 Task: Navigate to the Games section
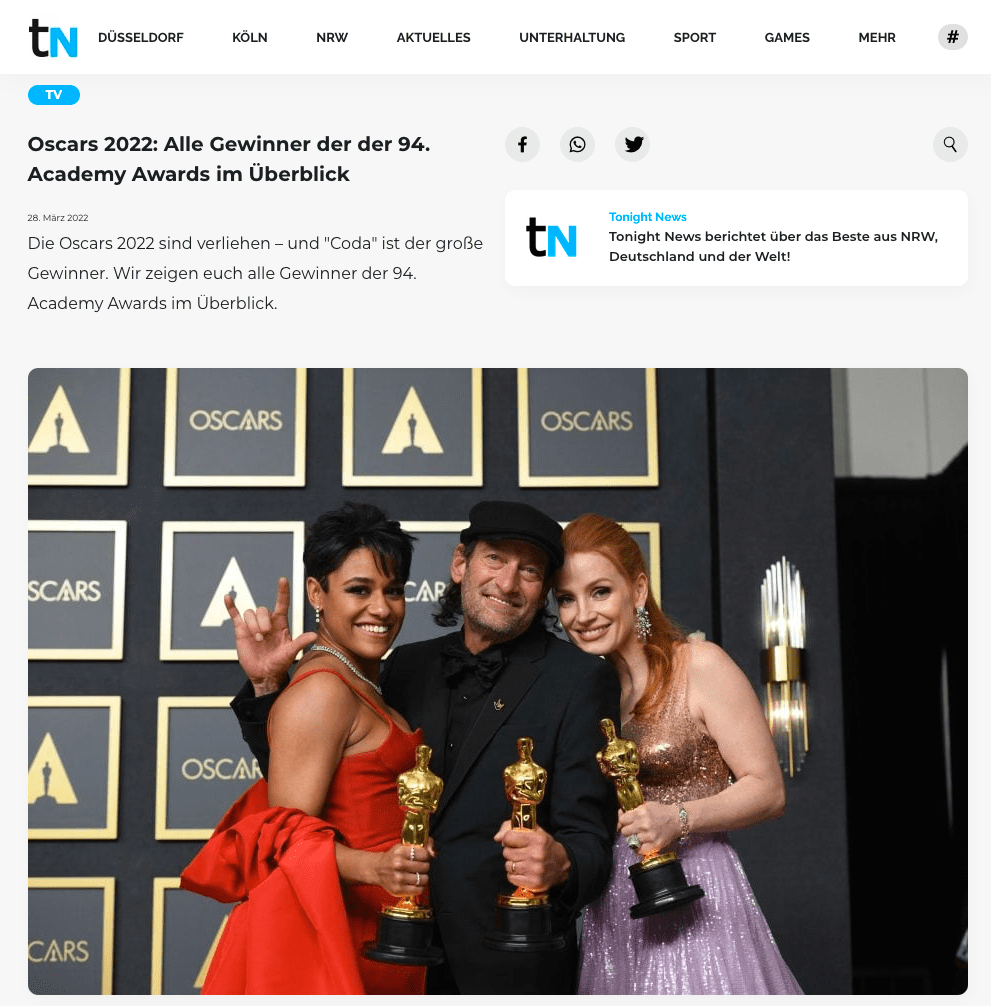[x=786, y=38]
